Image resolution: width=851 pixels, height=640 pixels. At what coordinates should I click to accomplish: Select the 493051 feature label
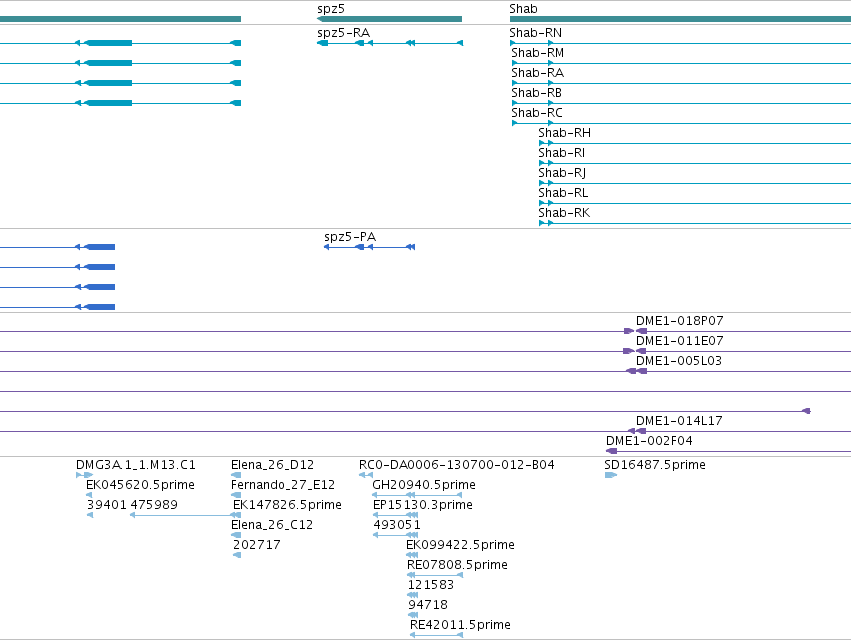coord(397,525)
